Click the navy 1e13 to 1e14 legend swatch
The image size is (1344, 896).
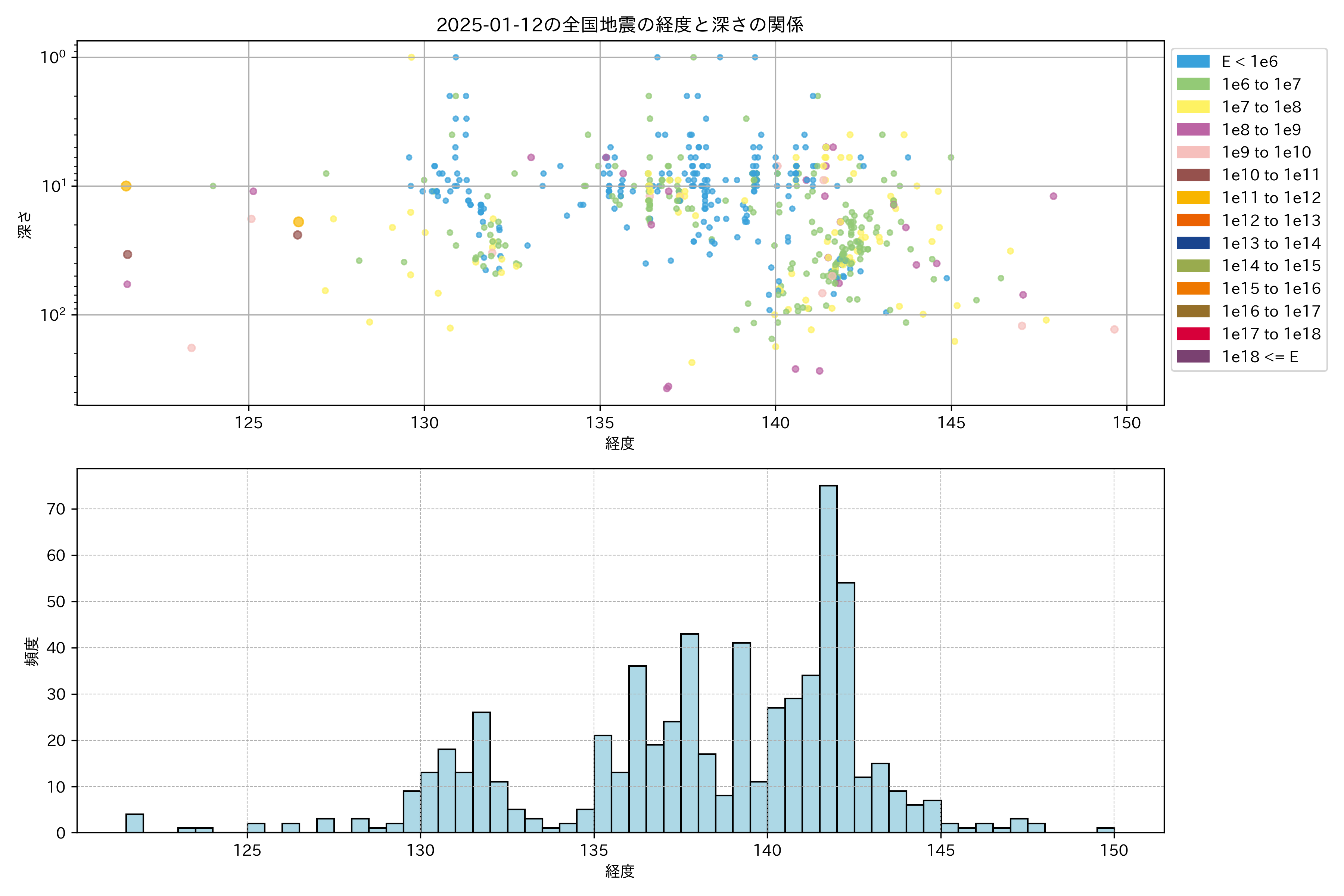(x=1193, y=243)
